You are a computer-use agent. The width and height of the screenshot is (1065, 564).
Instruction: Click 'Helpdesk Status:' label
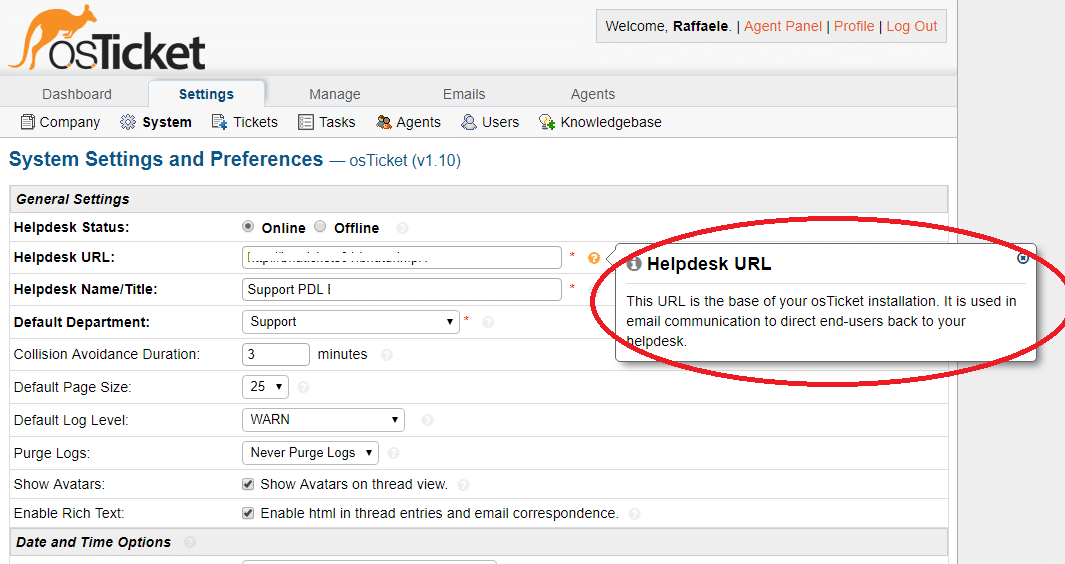[x=71, y=227]
